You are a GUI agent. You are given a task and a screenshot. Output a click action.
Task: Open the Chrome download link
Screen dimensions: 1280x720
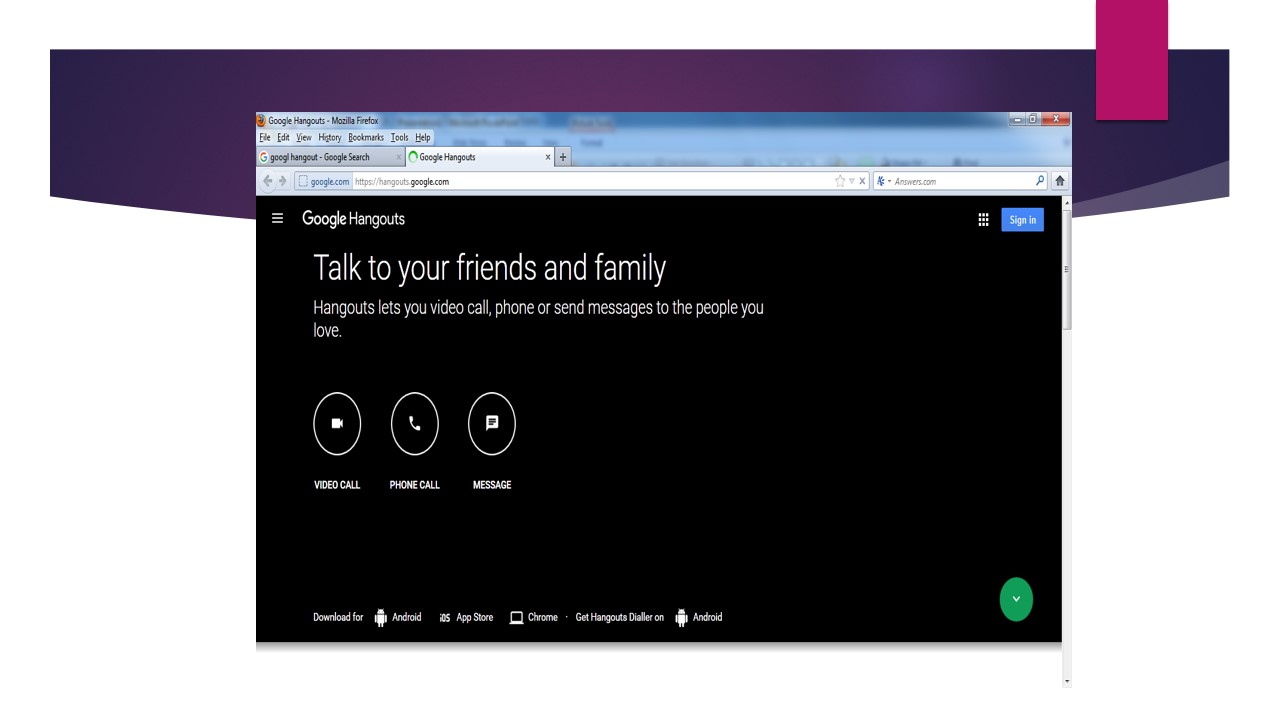[534, 617]
